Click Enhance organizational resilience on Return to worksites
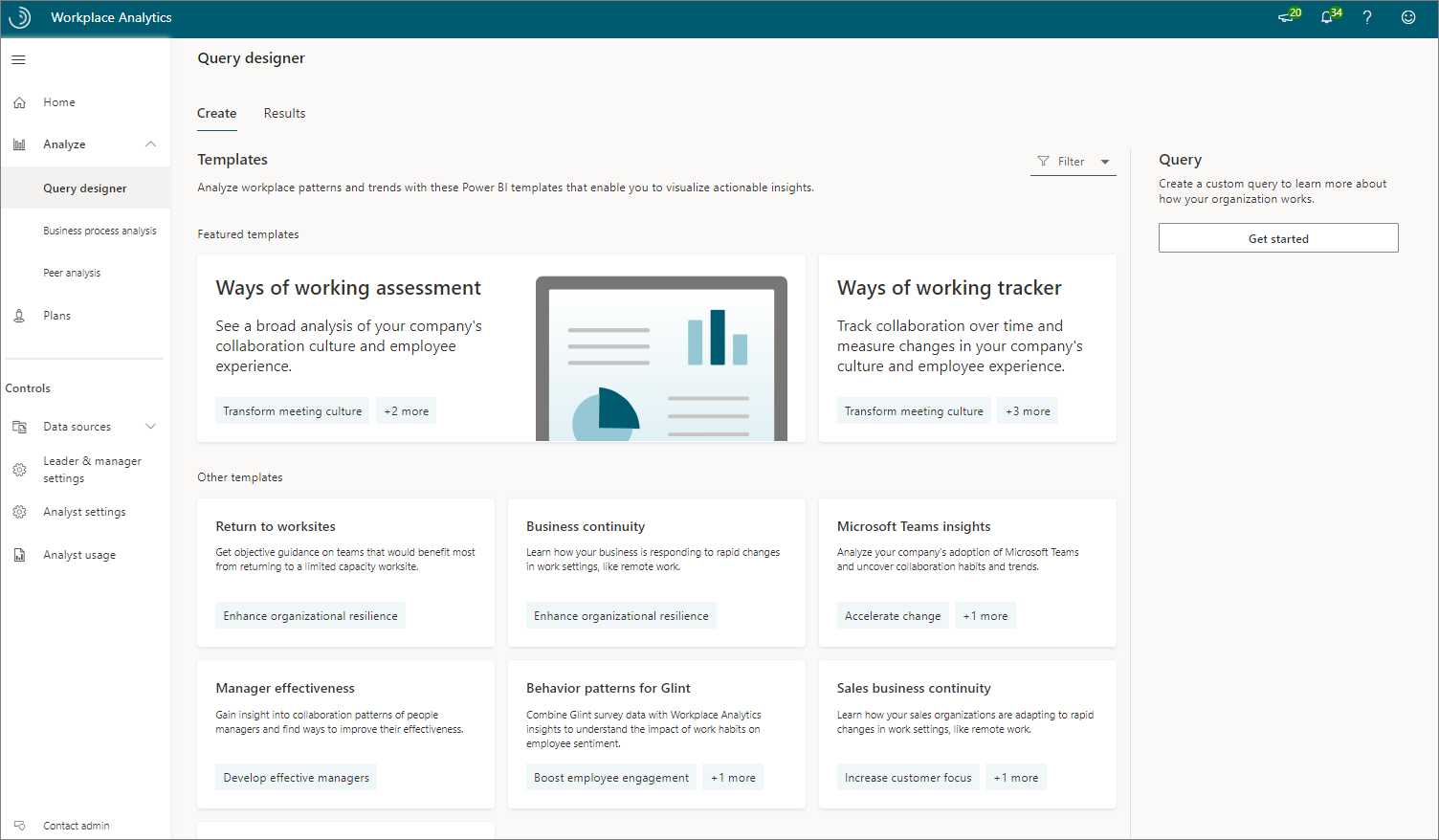This screenshot has width=1439, height=840. point(310,616)
